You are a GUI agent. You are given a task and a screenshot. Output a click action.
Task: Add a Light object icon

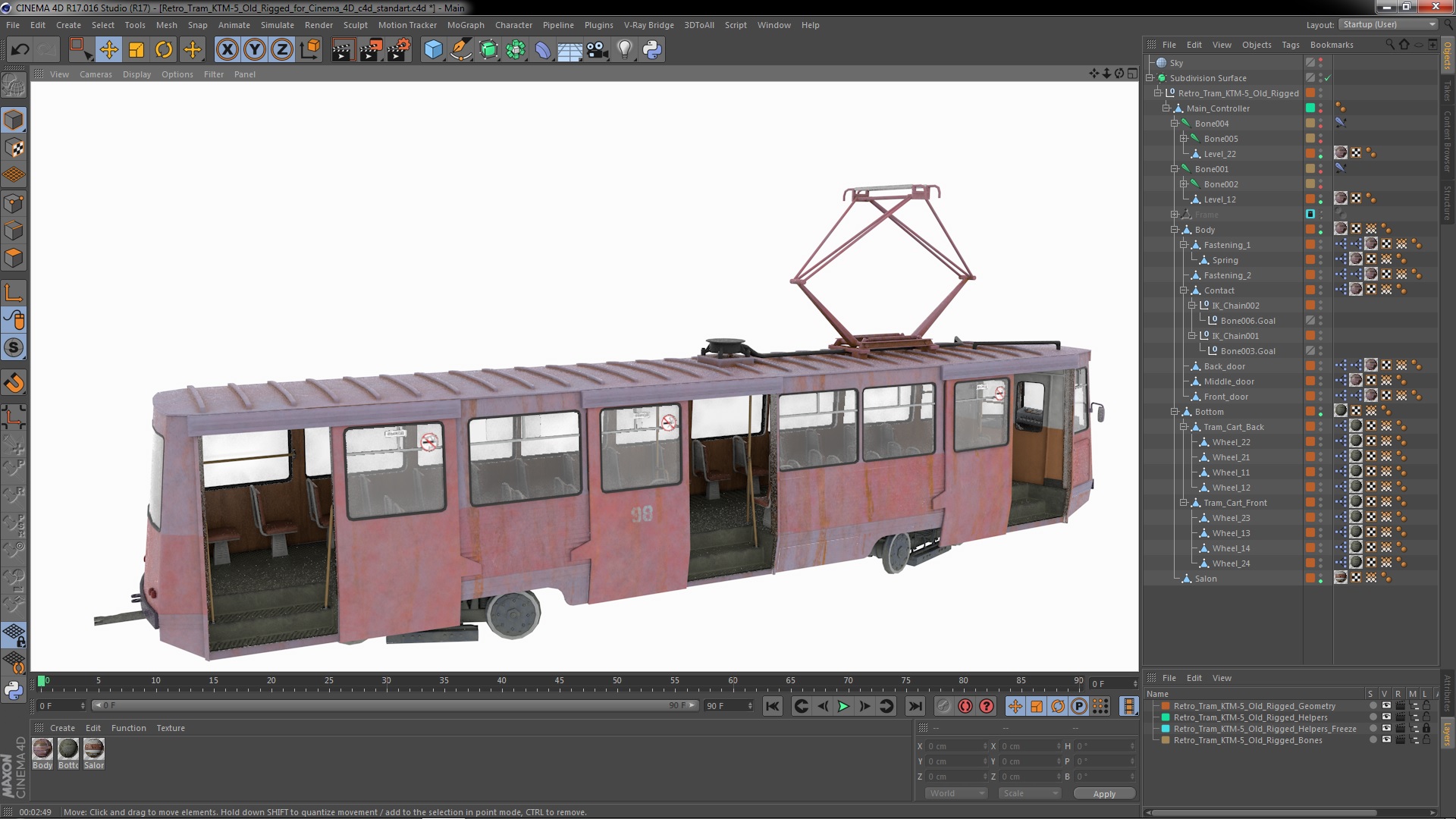coord(624,50)
